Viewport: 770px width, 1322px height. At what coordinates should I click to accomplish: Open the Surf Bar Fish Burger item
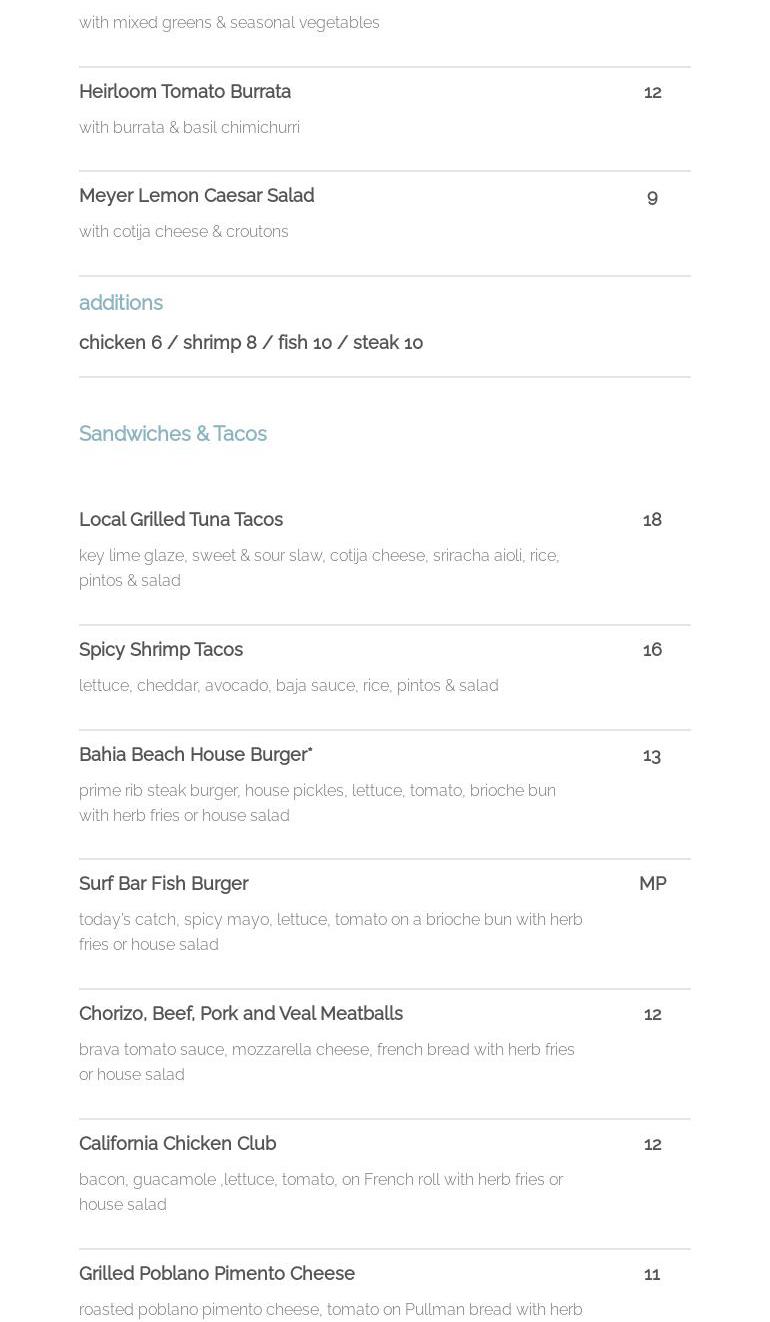pos(164,883)
